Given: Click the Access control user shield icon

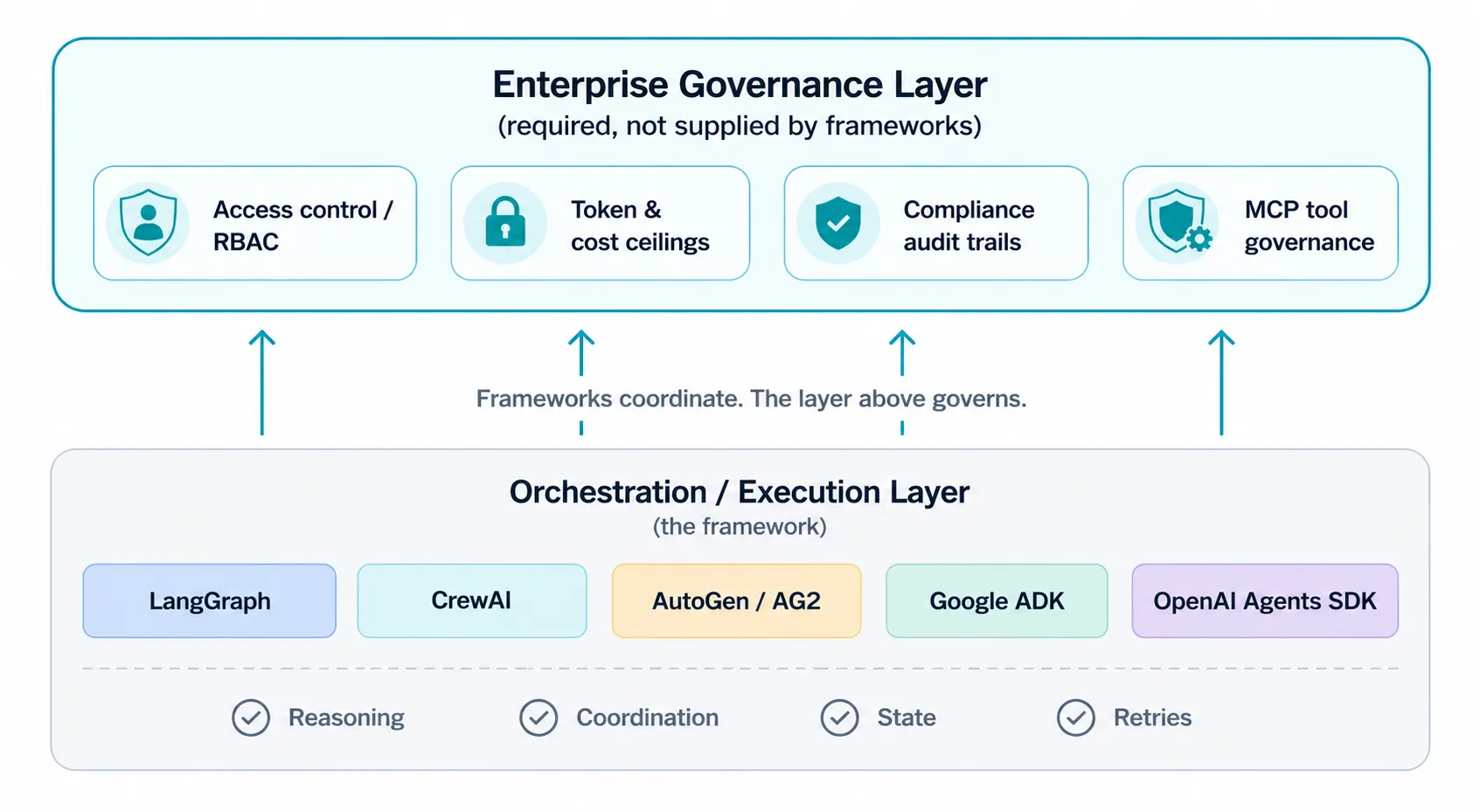Looking at the screenshot, I should point(148,223).
